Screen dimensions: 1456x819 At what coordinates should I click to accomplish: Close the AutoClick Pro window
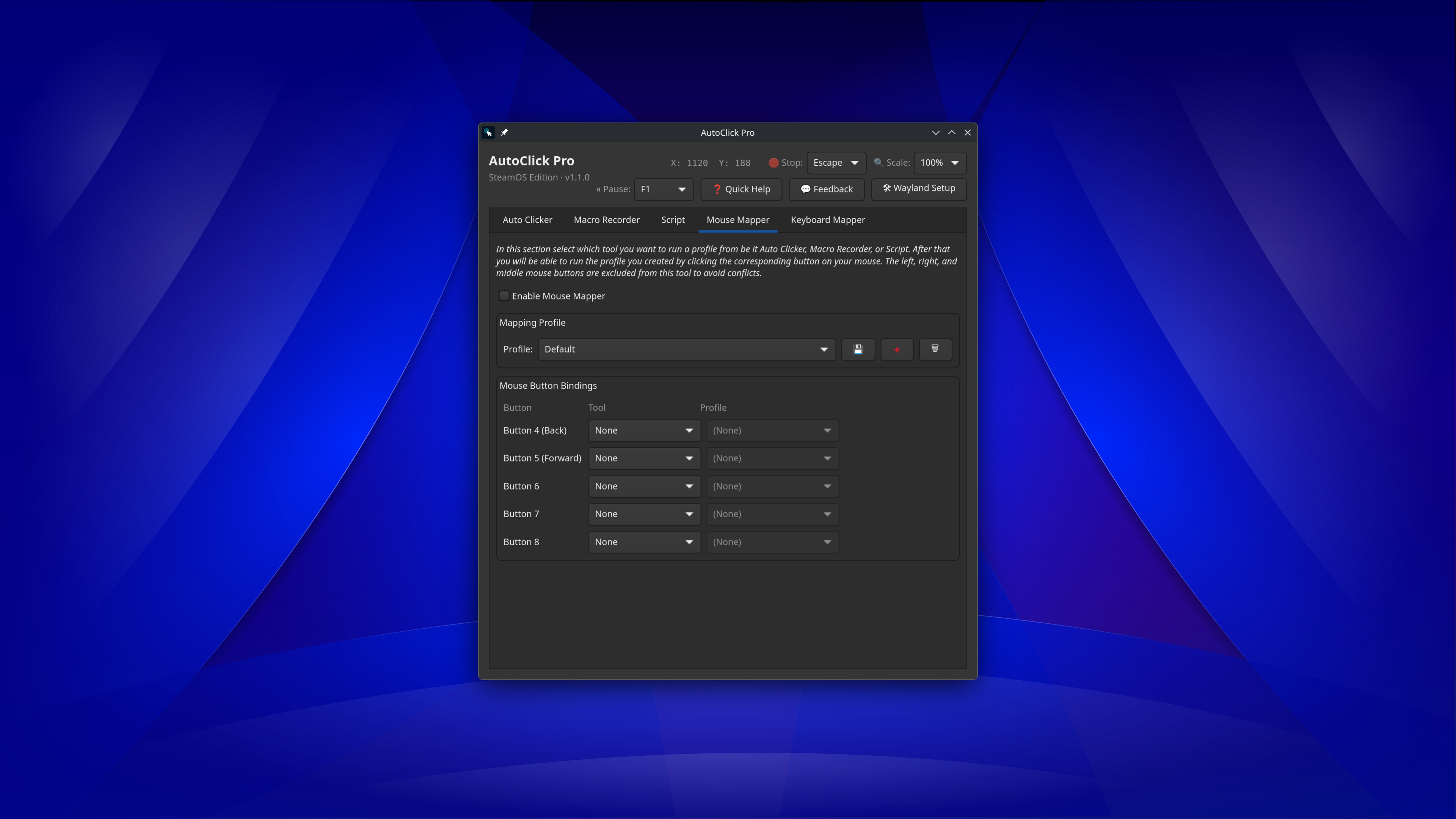coord(968,132)
